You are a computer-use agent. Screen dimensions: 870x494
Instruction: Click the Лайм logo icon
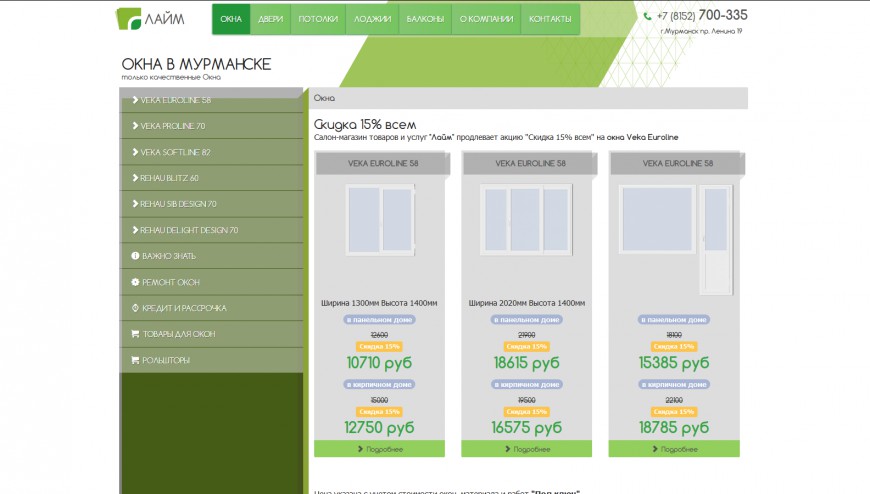(128, 18)
